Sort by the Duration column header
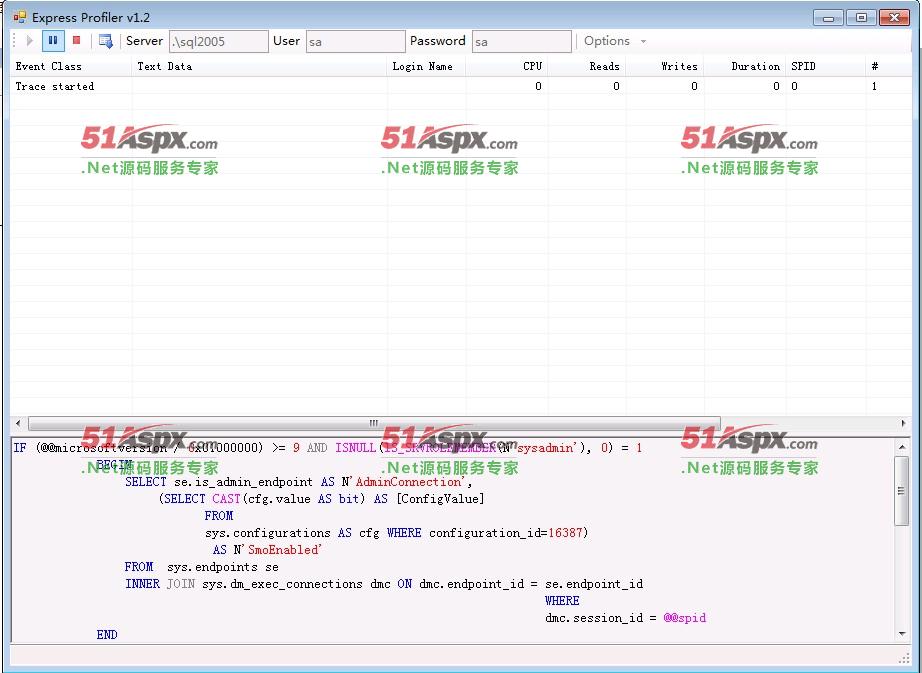 (x=745, y=66)
